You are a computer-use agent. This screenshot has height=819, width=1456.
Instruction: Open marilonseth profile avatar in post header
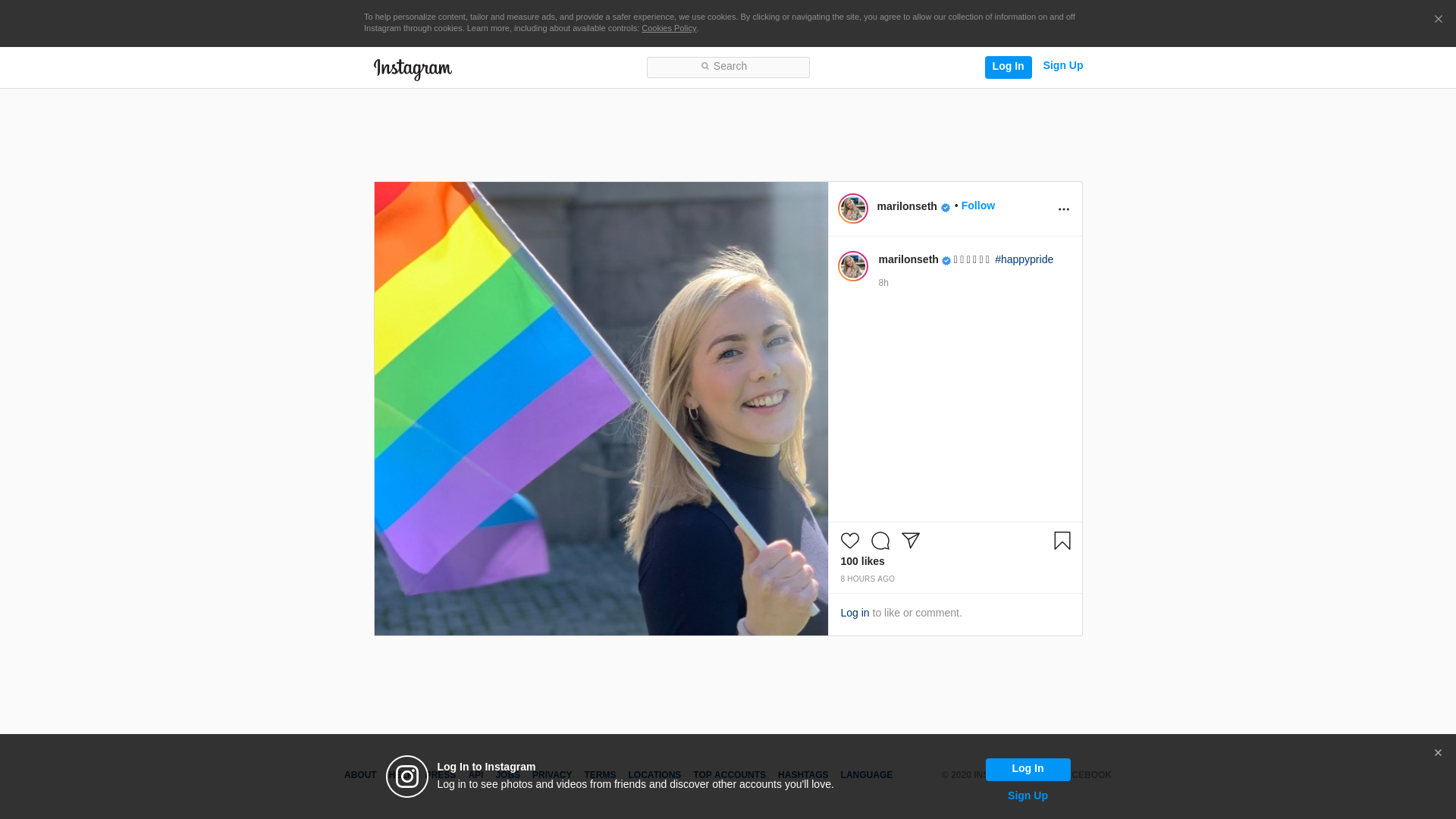[852, 209]
